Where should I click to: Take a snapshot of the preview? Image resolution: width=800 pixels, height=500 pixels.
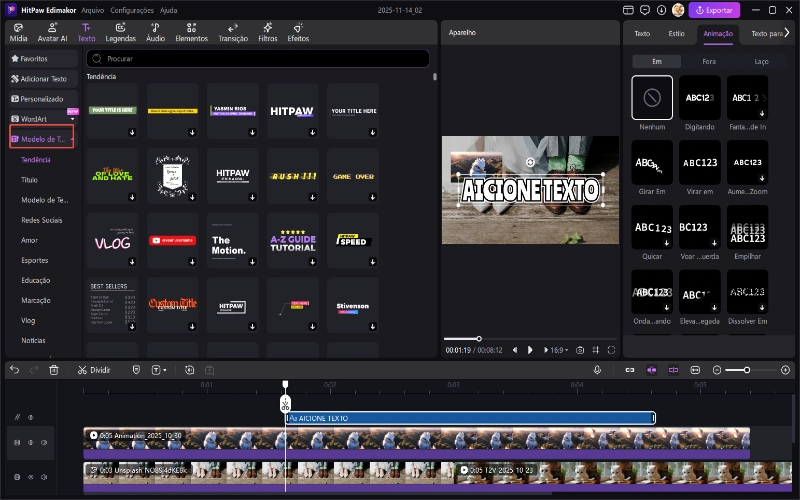579,350
